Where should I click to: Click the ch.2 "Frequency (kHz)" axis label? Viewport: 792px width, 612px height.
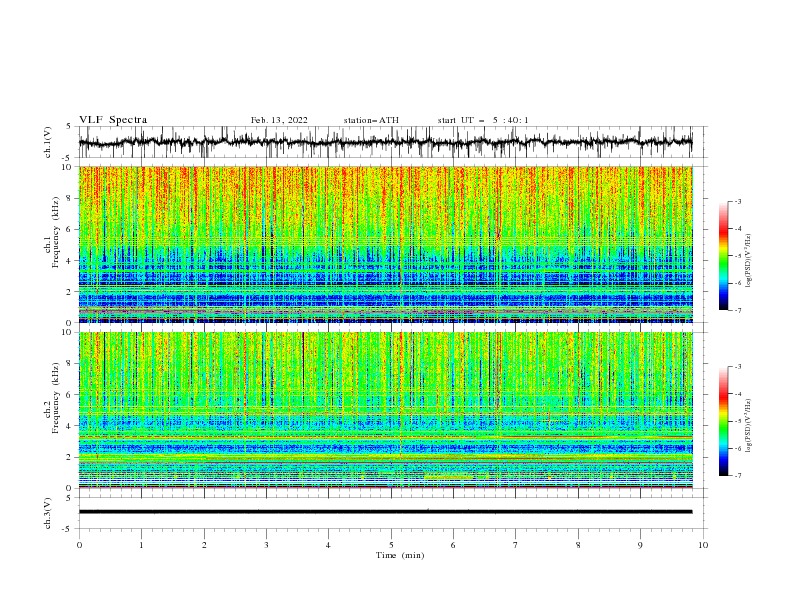(56, 398)
